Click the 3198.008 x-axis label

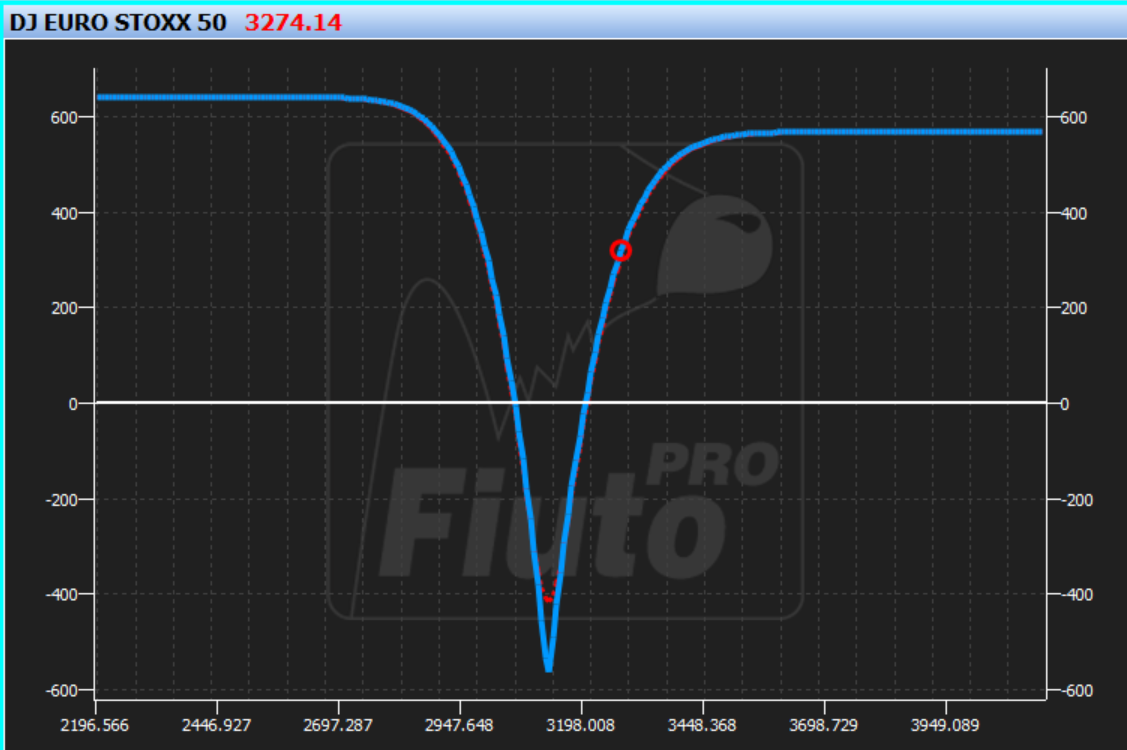(581, 725)
